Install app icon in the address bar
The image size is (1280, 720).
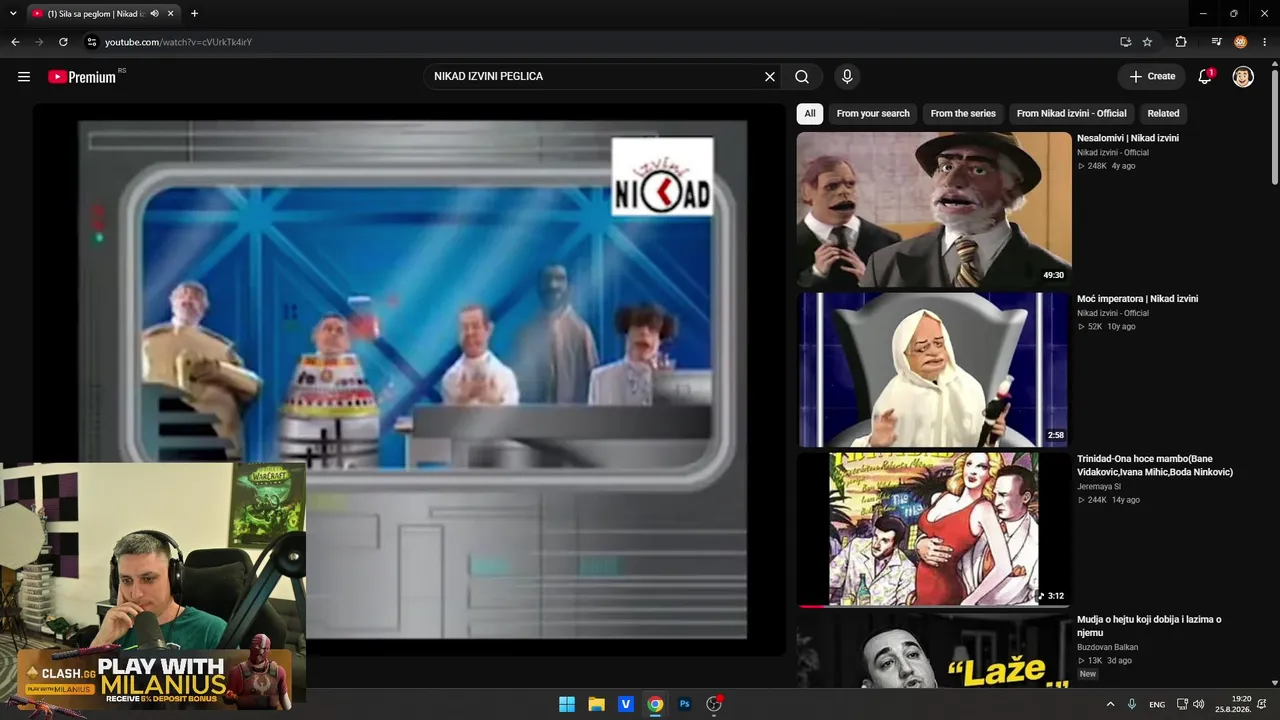pos(1125,42)
